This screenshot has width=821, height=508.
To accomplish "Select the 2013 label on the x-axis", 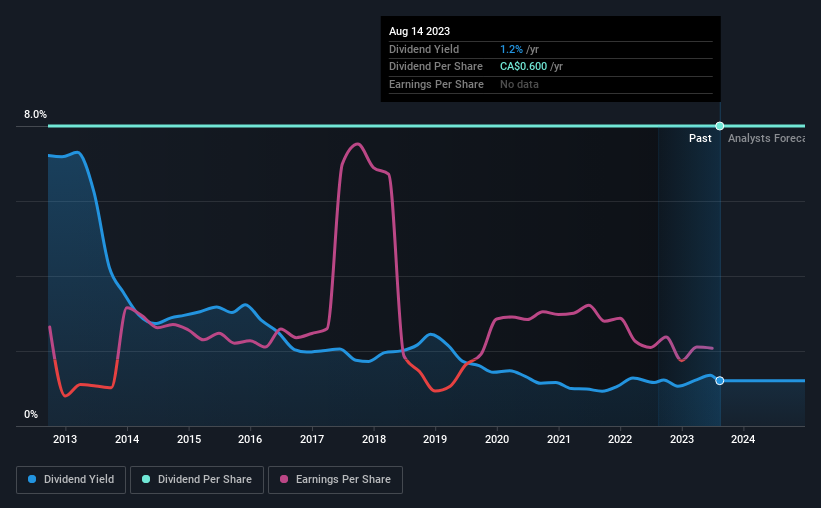I will click(65, 440).
